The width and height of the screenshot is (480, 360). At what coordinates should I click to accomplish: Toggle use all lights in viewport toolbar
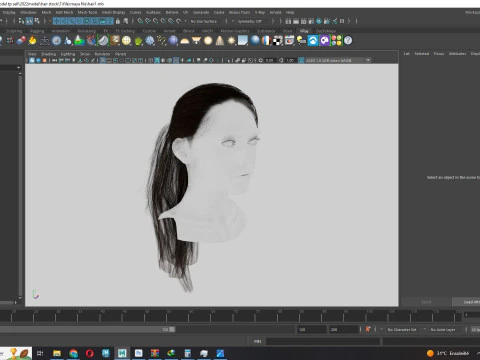(183, 60)
